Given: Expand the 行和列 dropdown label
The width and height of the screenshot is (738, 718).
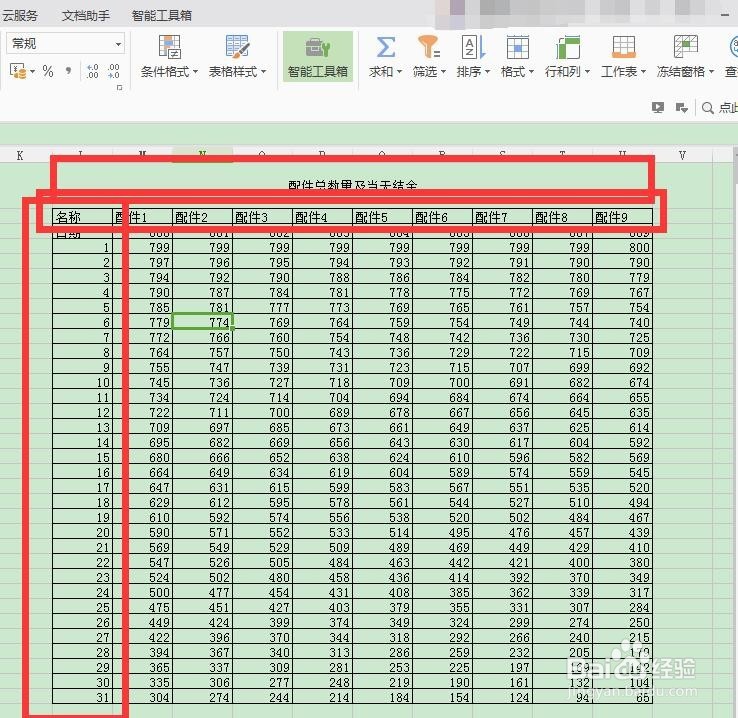Looking at the screenshot, I should (567, 72).
